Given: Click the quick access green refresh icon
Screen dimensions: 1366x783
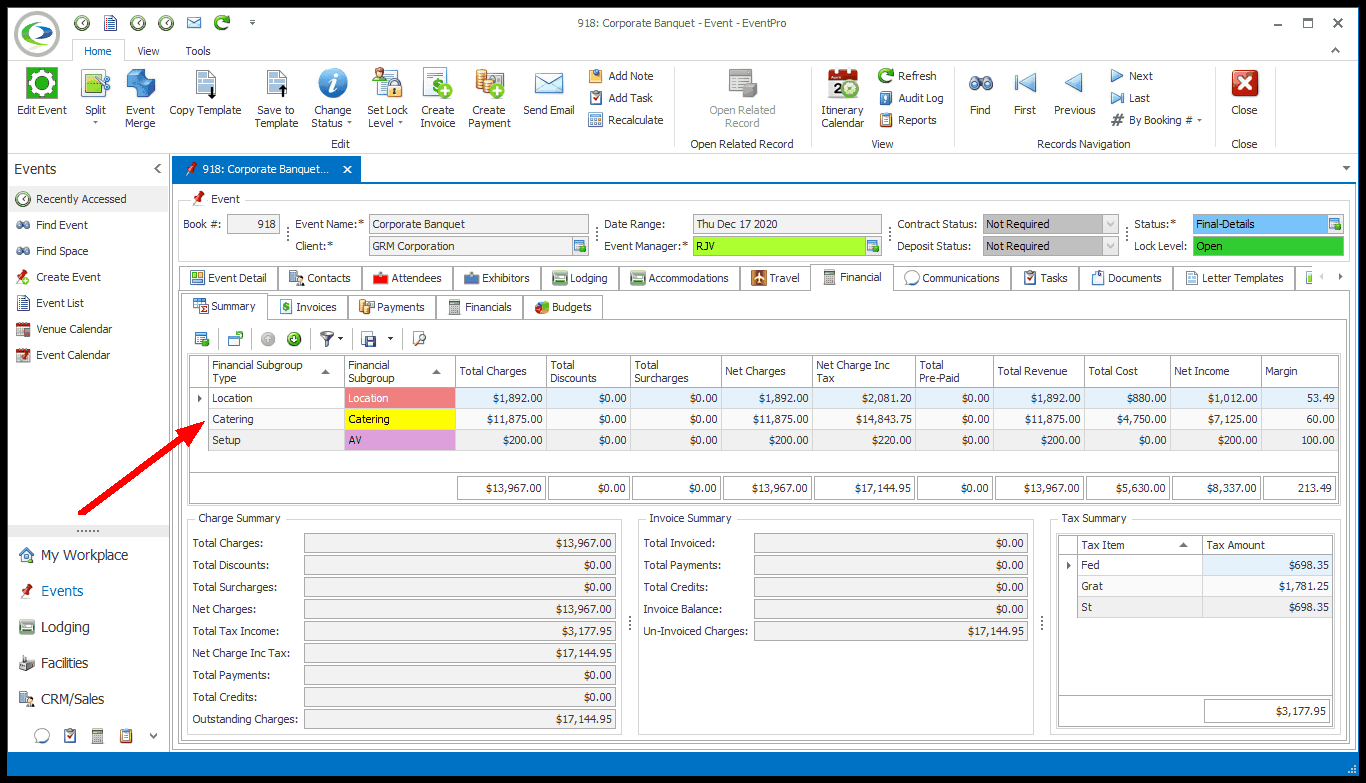Looking at the screenshot, I should (x=222, y=22).
